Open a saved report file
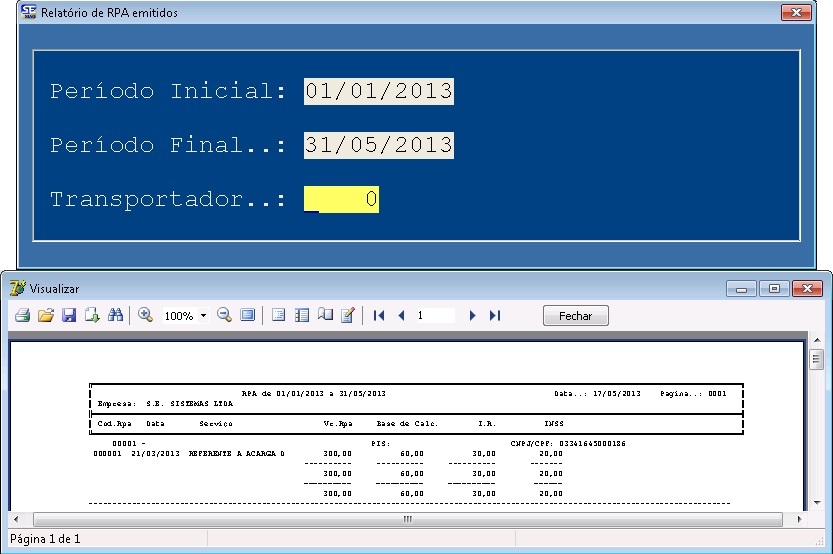This screenshot has width=833, height=554. [x=45, y=315]
